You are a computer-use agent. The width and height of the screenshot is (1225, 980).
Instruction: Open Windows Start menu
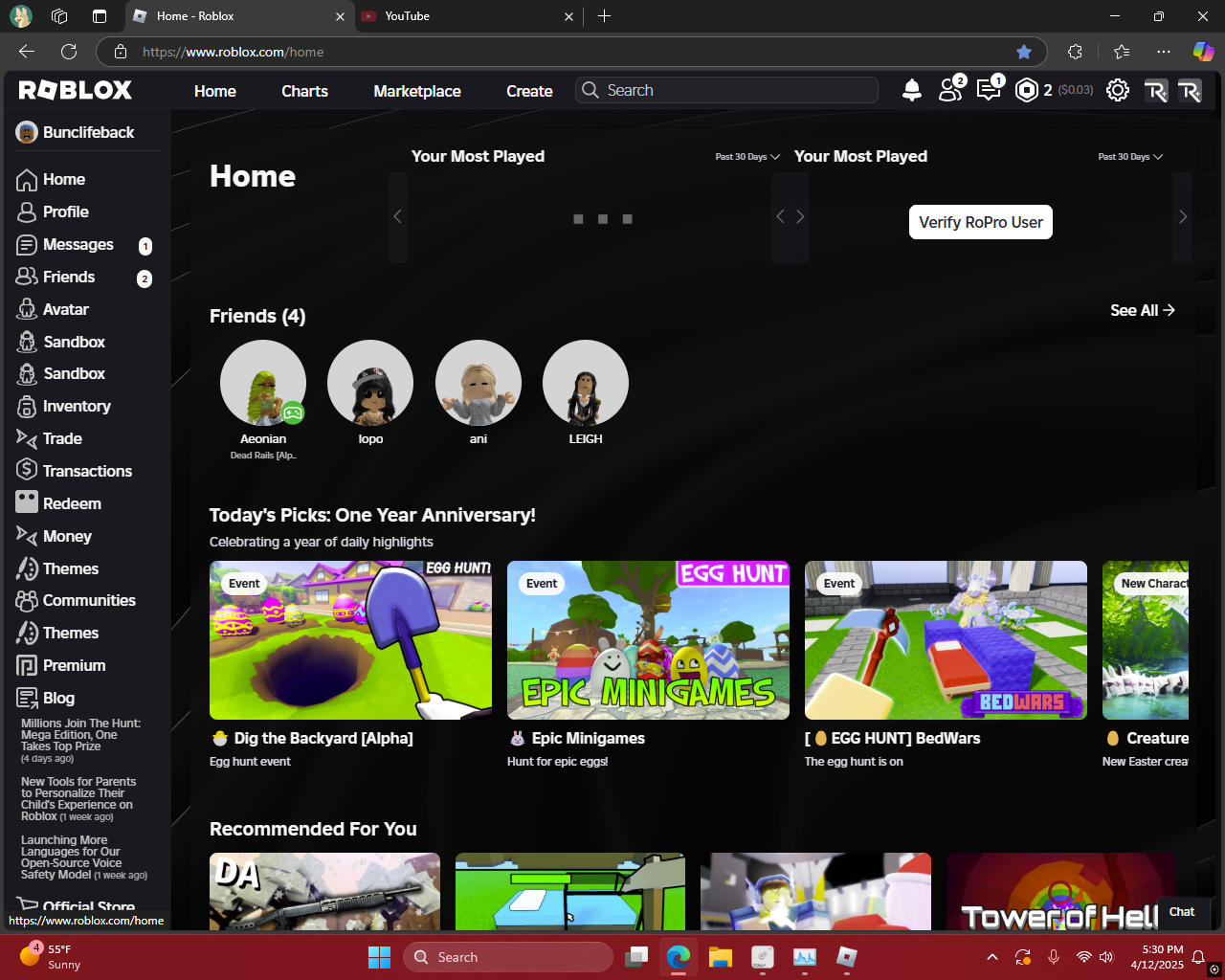tap(380, 957)
